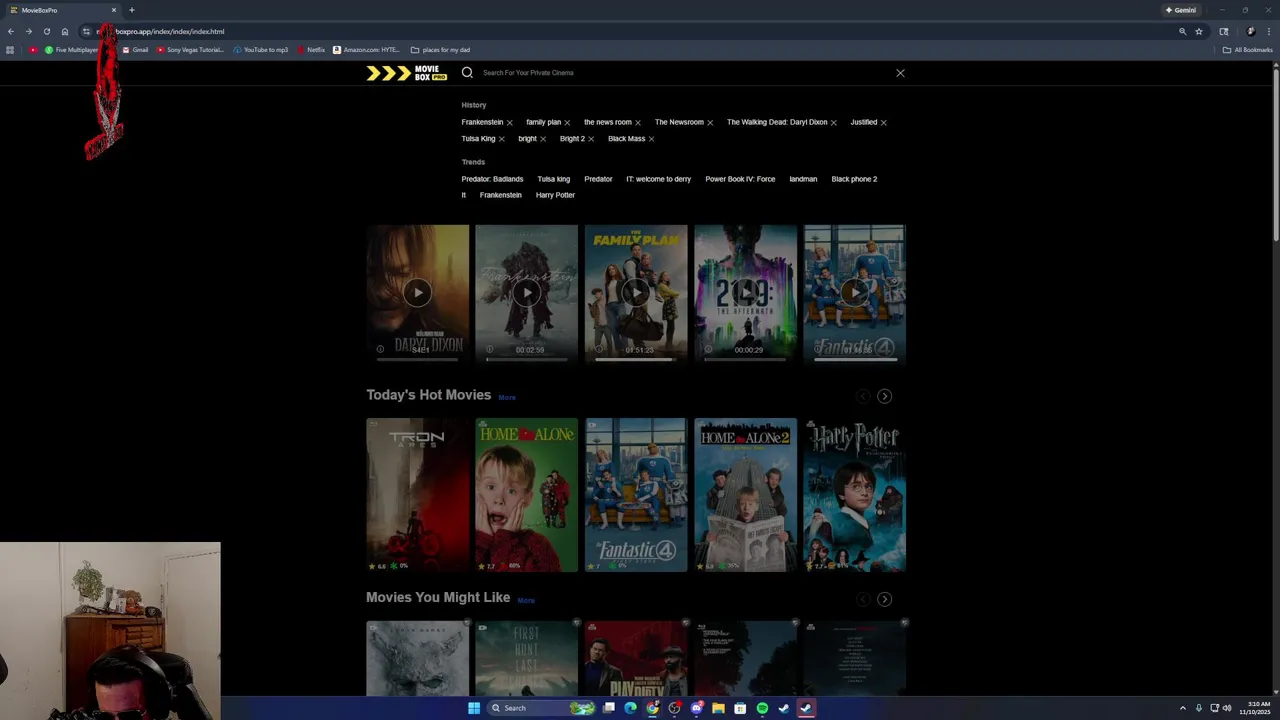
Task: Delete Black Mass from history
Action: [651, 139]
